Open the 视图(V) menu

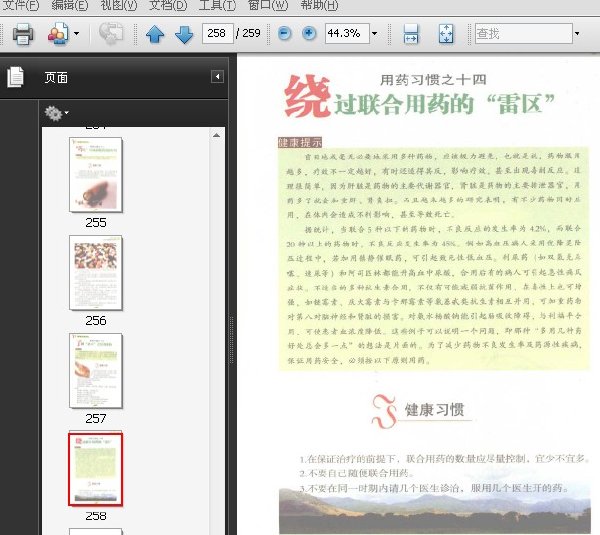[118, 5]
